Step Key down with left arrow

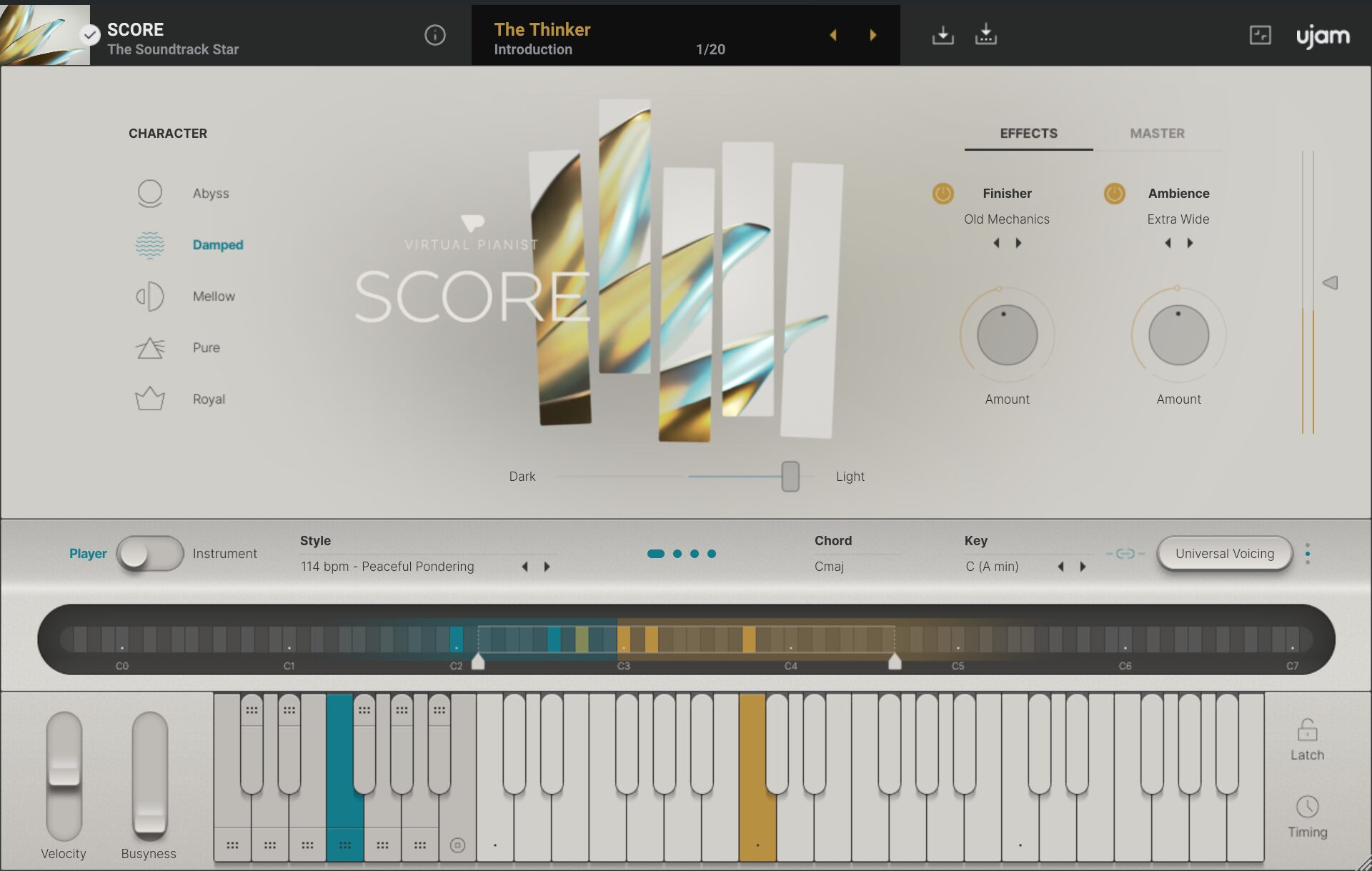click(1060, 567)
